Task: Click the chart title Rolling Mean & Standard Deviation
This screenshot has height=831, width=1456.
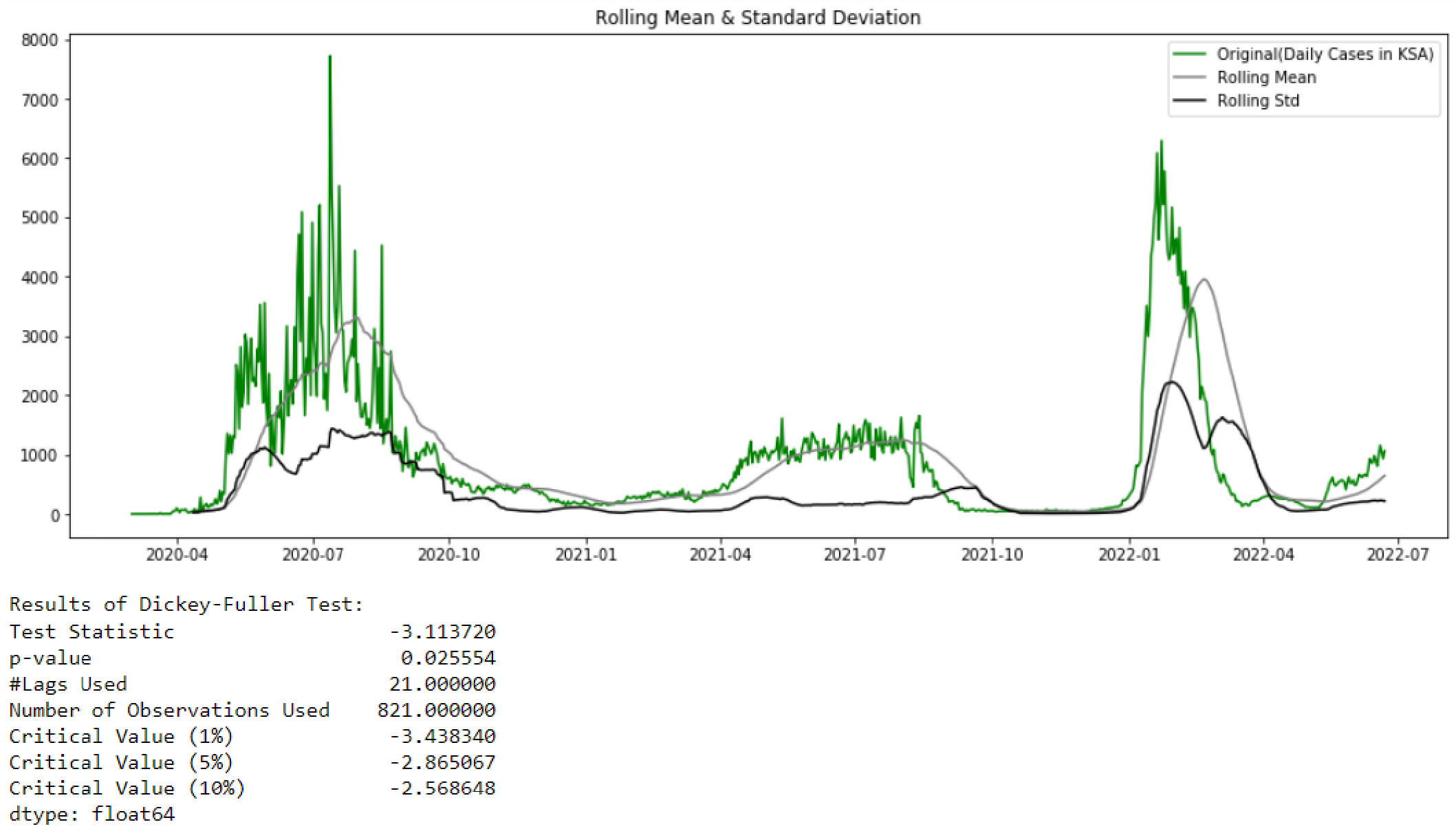Action: [757, 17]
